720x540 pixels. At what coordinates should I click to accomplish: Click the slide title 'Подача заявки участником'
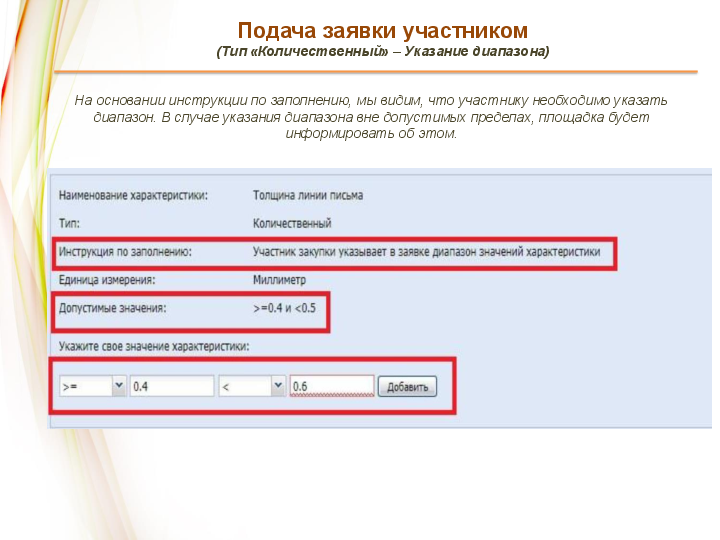click(x=382, y=31)
